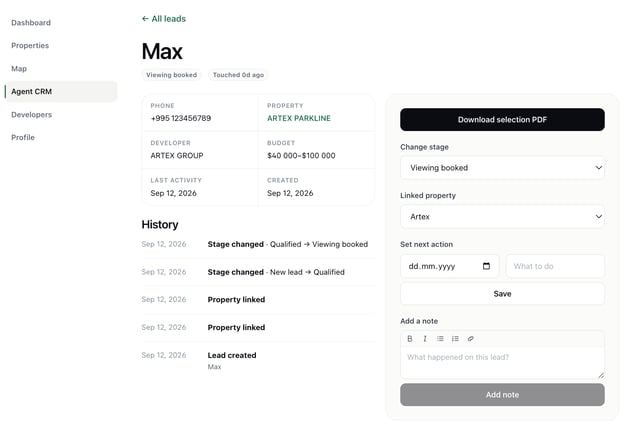The width and height of the screenshot is (629, 430).
Task: Open the ARTEX PARKLINE property link
Action: [299, 118]
